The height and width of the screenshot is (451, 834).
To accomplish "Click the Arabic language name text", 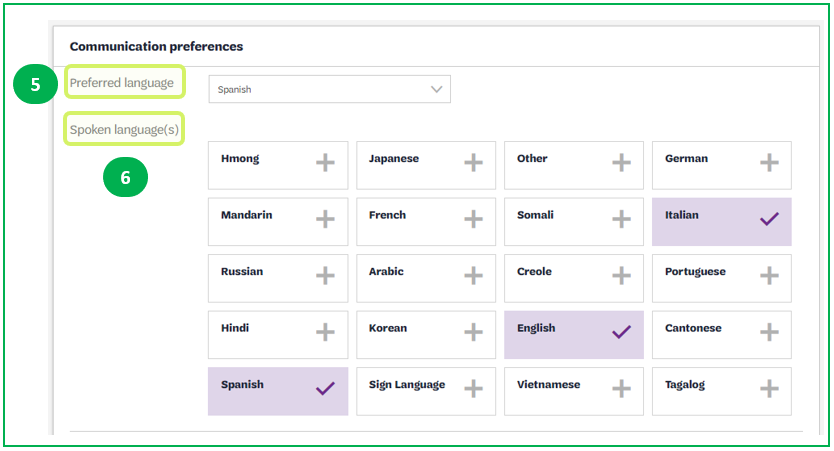I will (x=386, y=271).
